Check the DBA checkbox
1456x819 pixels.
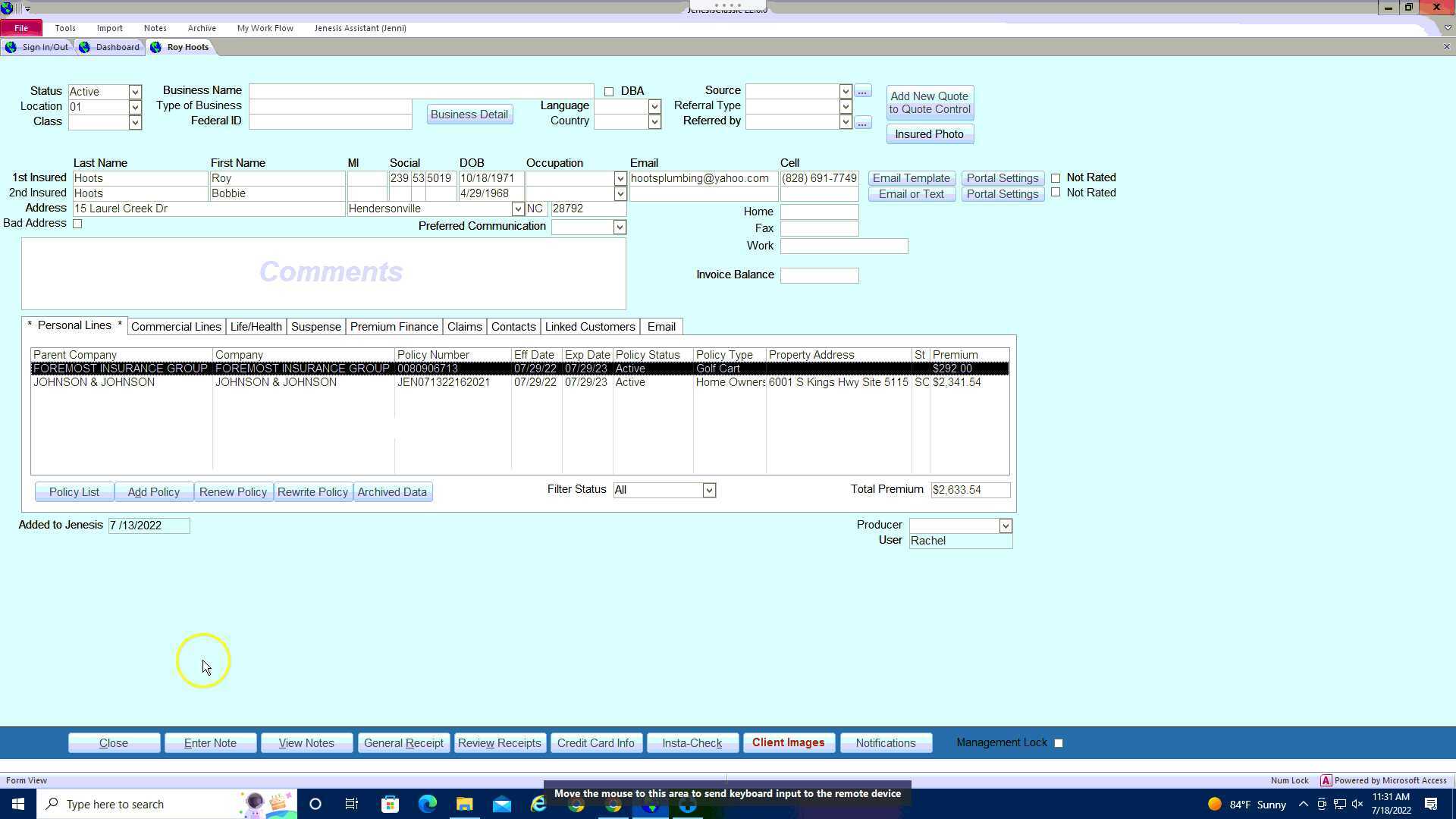click(609, 92)
